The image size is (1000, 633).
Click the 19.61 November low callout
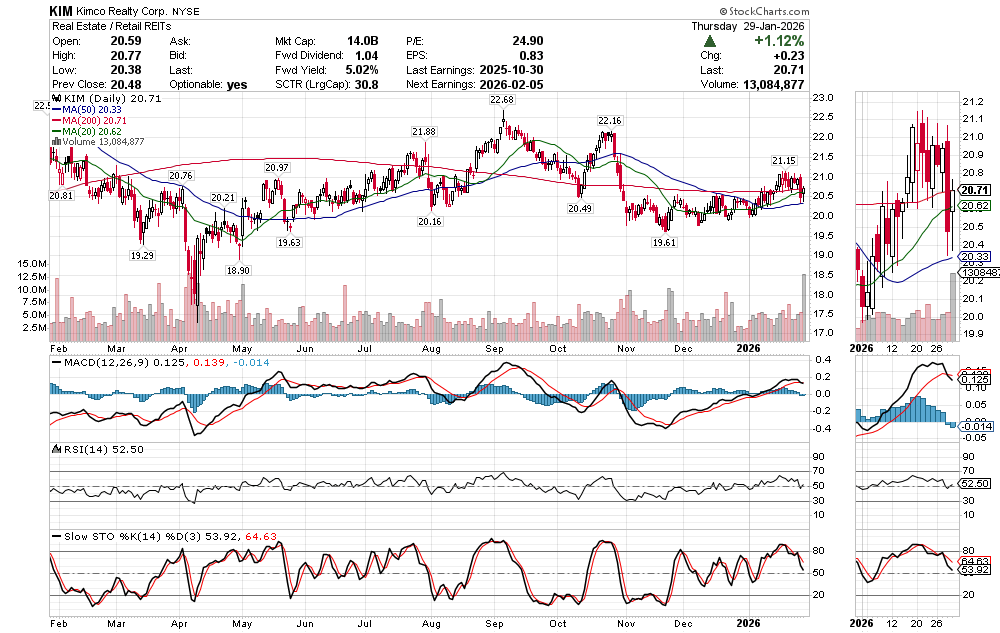664,242
